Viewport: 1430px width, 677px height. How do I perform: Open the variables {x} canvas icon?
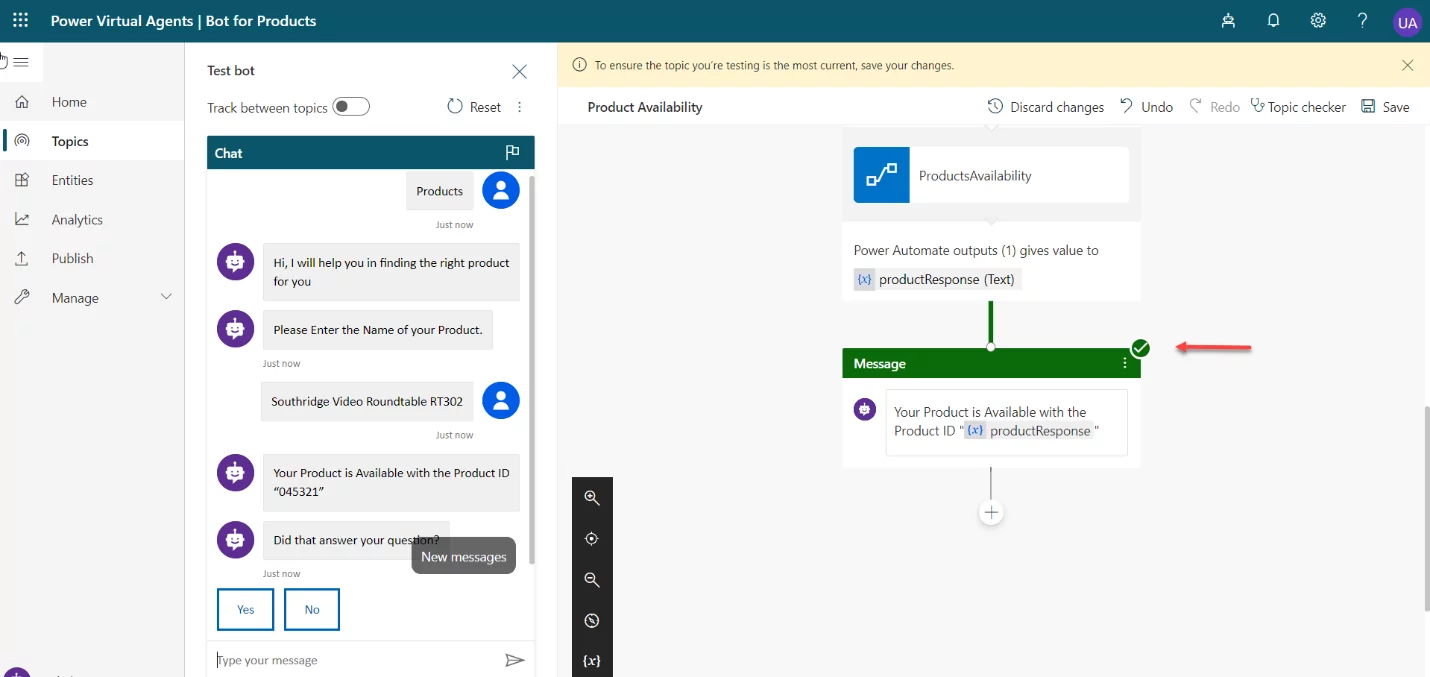coord(592,661)
